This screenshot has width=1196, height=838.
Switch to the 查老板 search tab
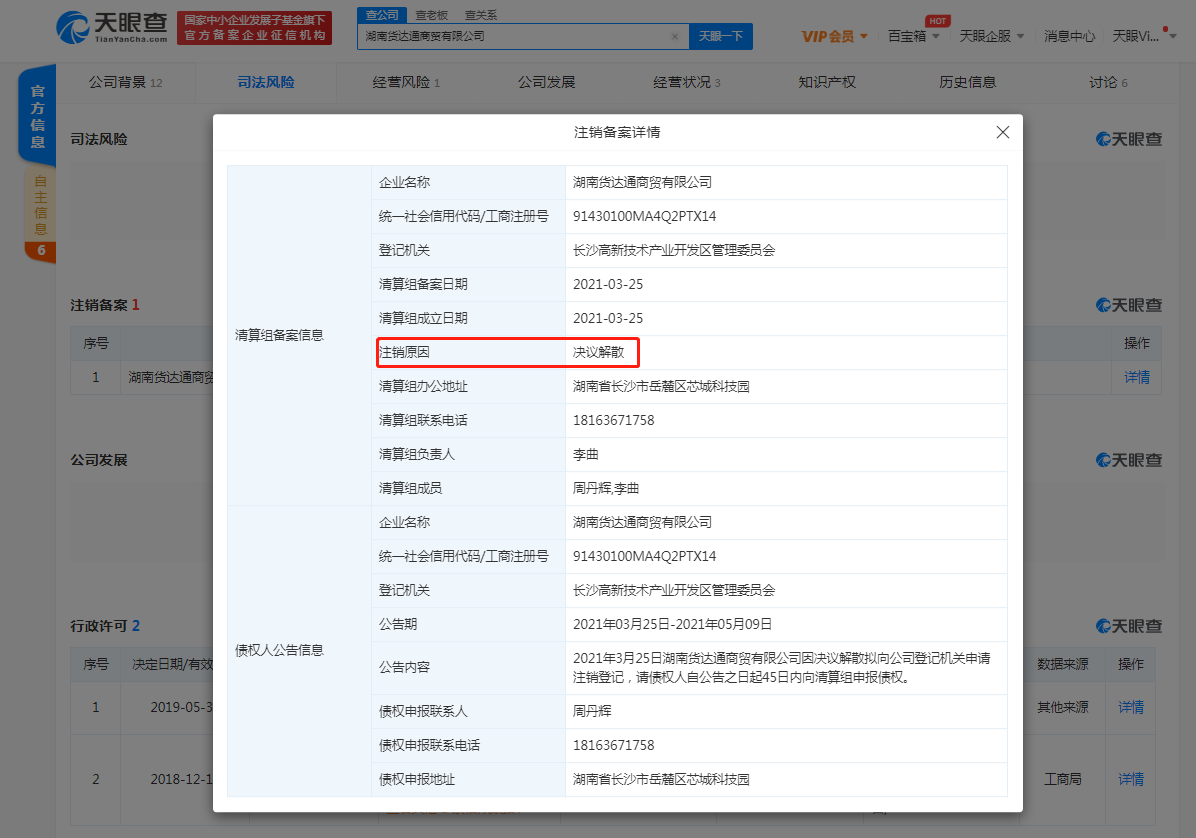tap(432, 15)
